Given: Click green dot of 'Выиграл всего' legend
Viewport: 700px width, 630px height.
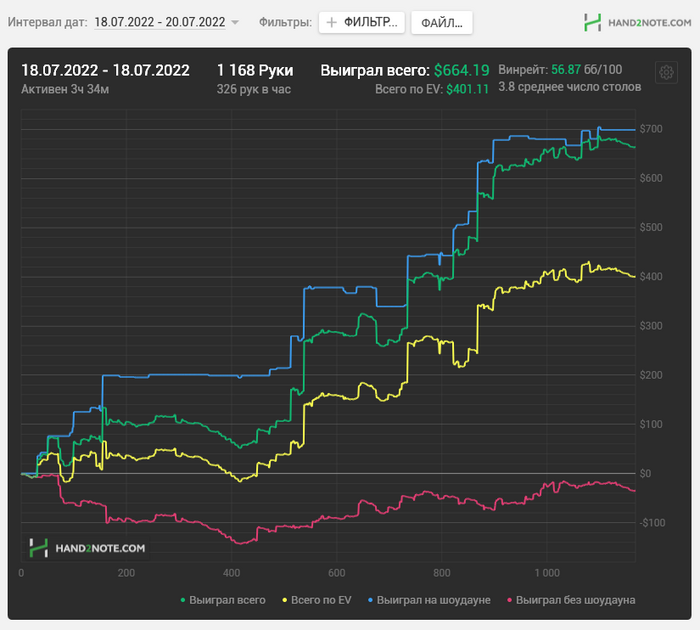Looking at the screenshot, I should (x=183, y=601).
